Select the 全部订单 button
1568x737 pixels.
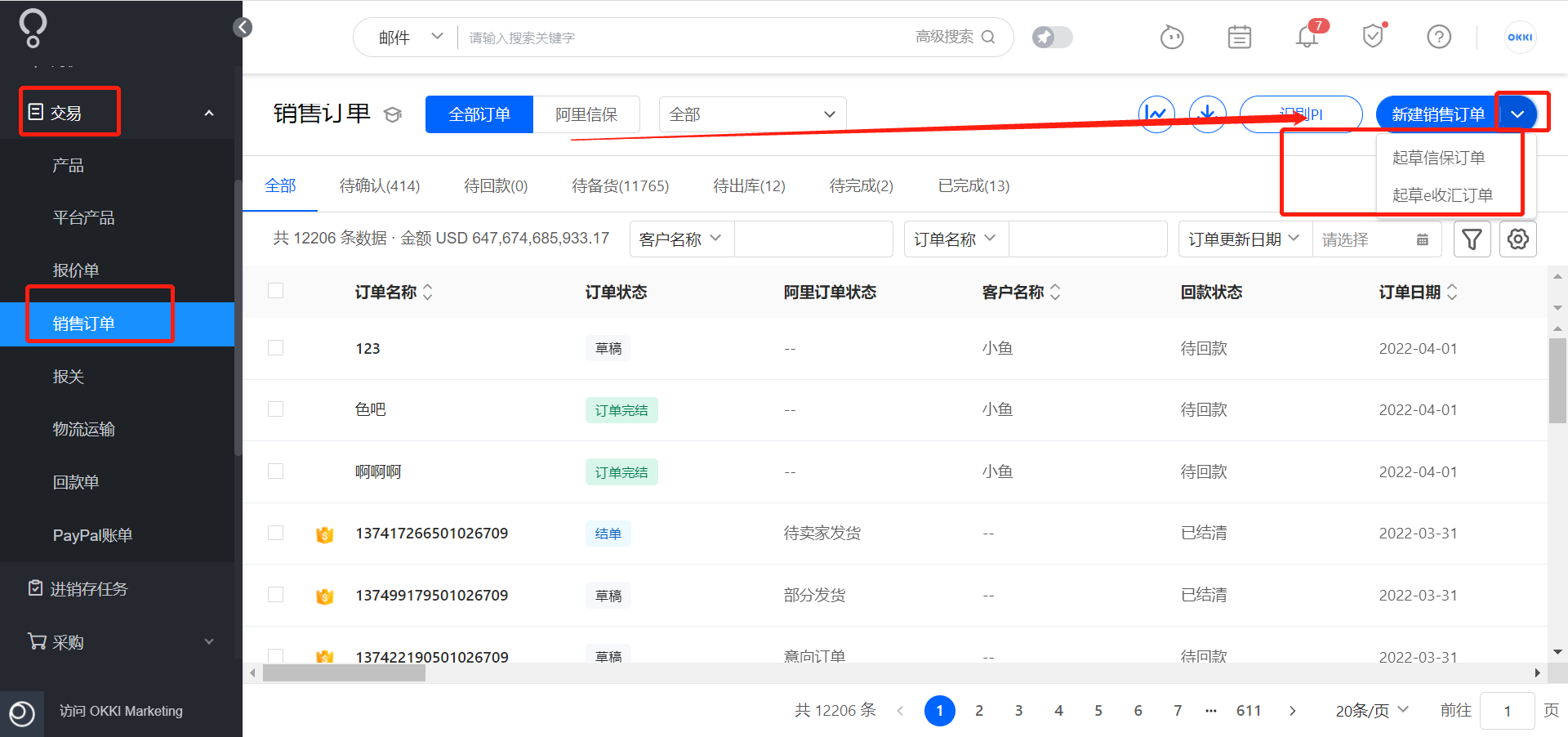click(x=479, y=114)
